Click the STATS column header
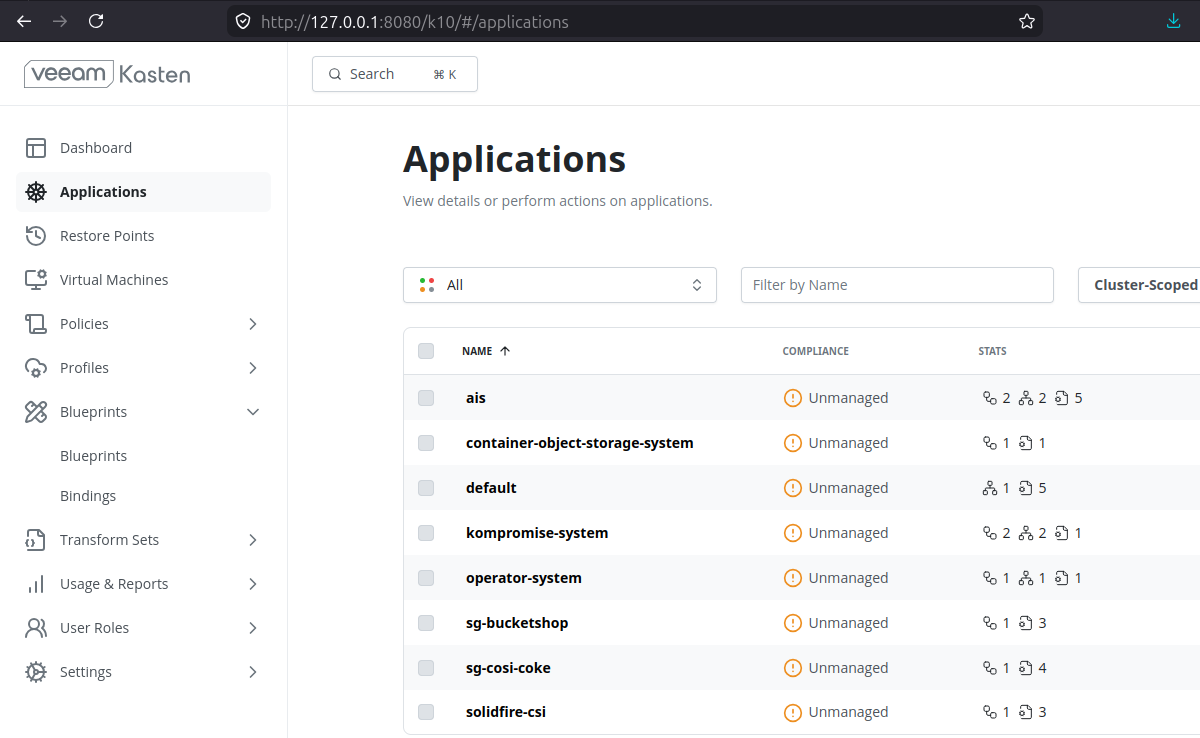Image resolution: width=1200 pixels, height=738 pixels. click(x=992, y=351)
